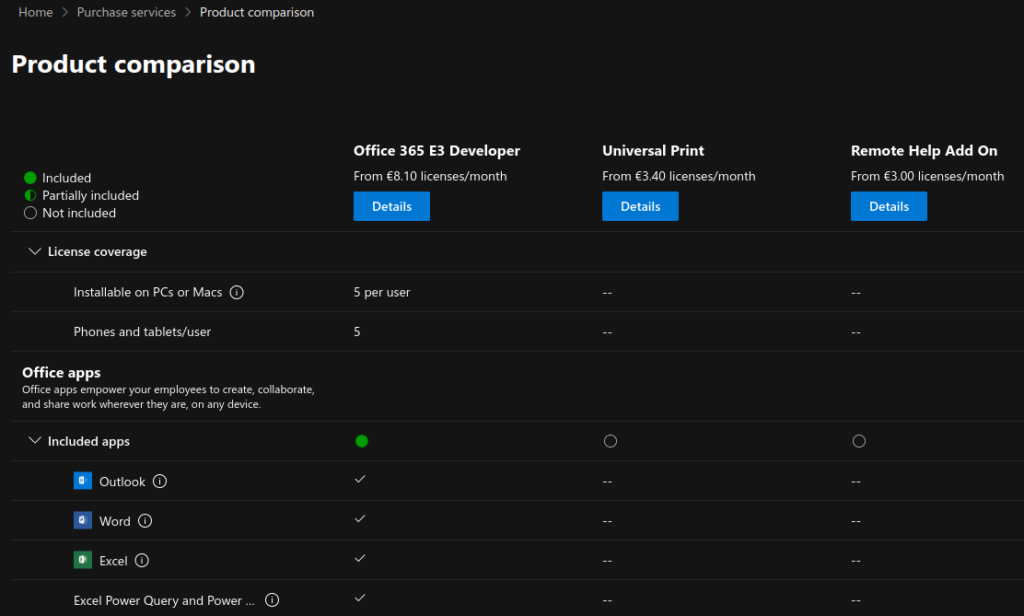
Task: Click the Outlook row label text
Action: [122, 481]
